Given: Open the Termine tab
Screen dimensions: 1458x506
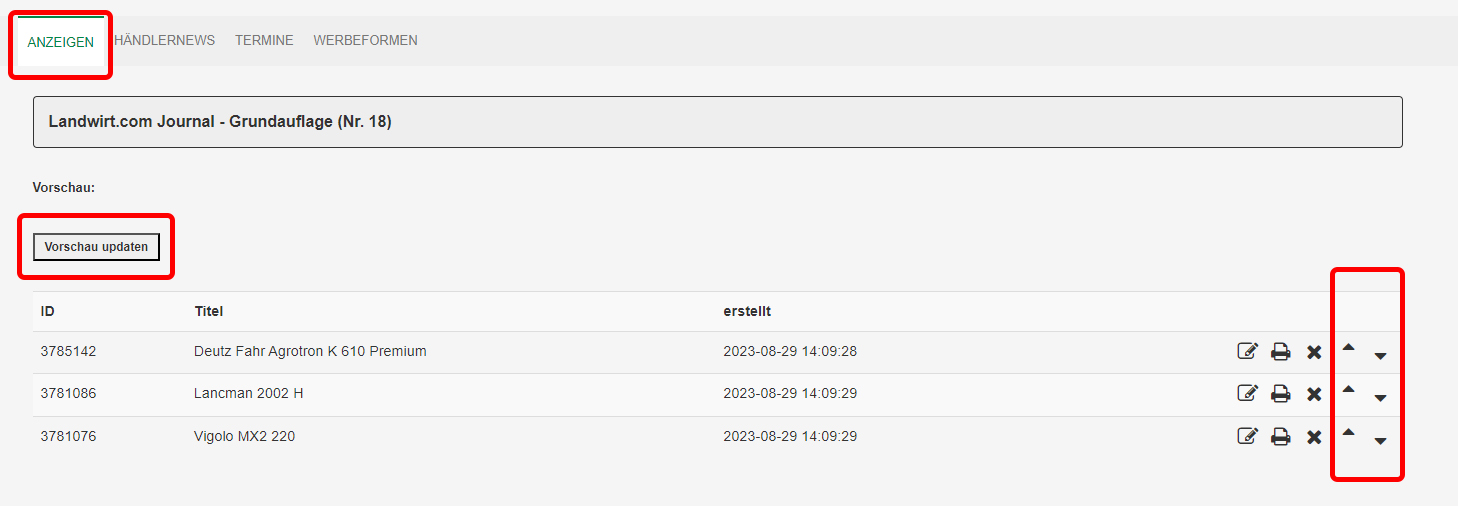Looking at the screenshot, I should point(264,41).
